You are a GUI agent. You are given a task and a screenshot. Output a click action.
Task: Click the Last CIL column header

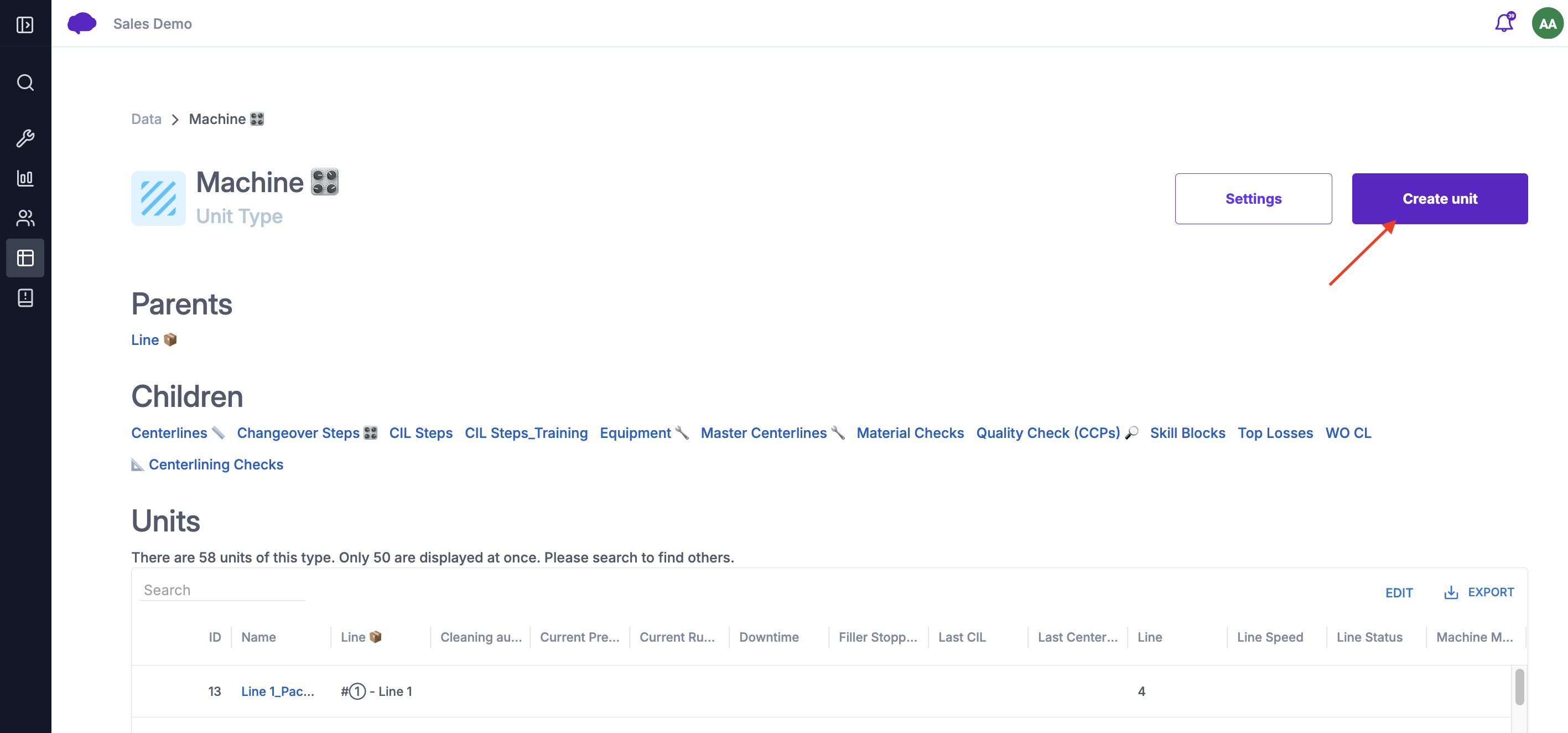(962, 637)
